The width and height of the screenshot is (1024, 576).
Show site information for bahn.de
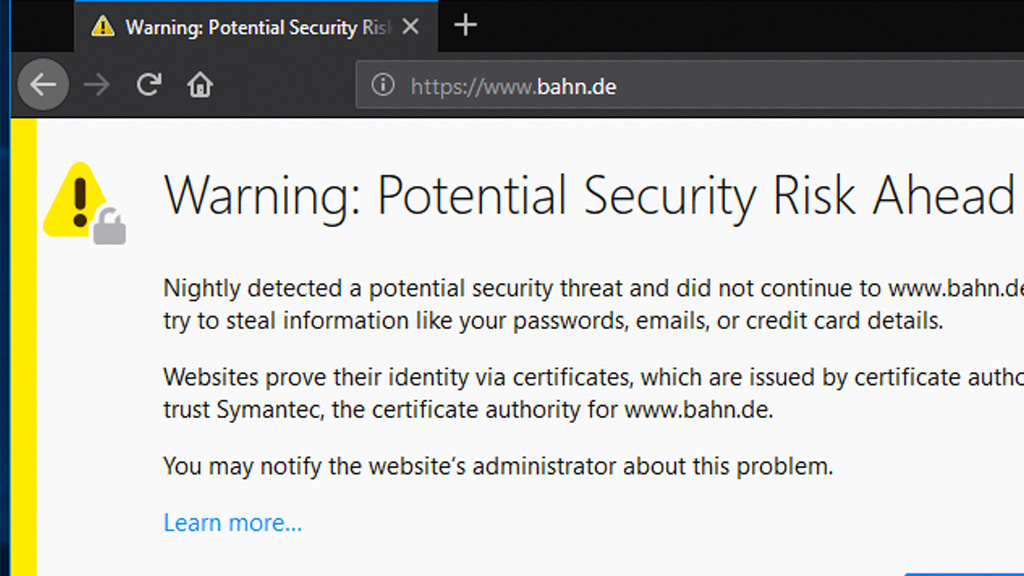pyautogui.click(x=383, y=85)
